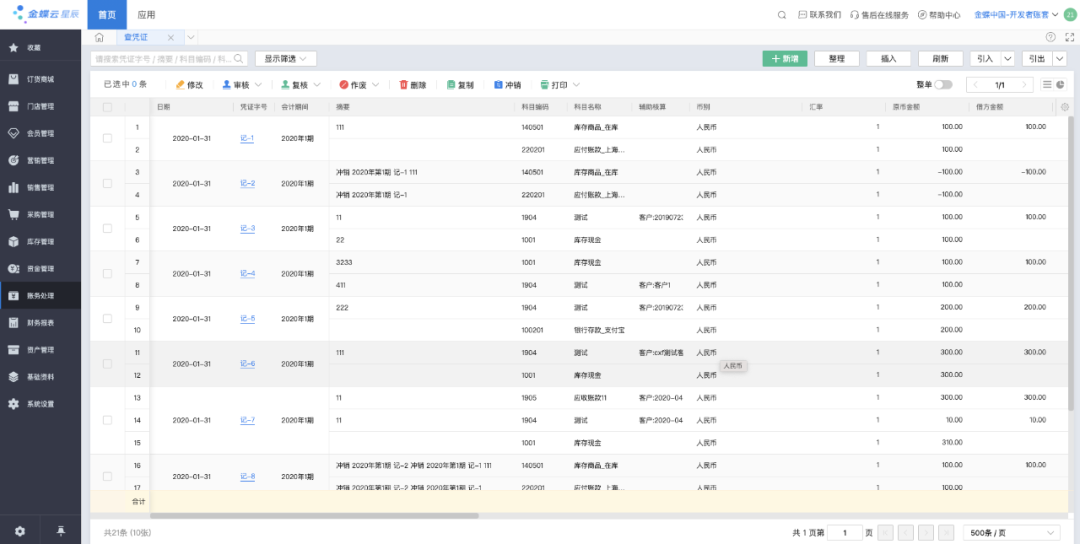This screenshot has width=1080, height=544.
Task: Open 资金管理 in the sidebar
Action: (x=40, y=269)
